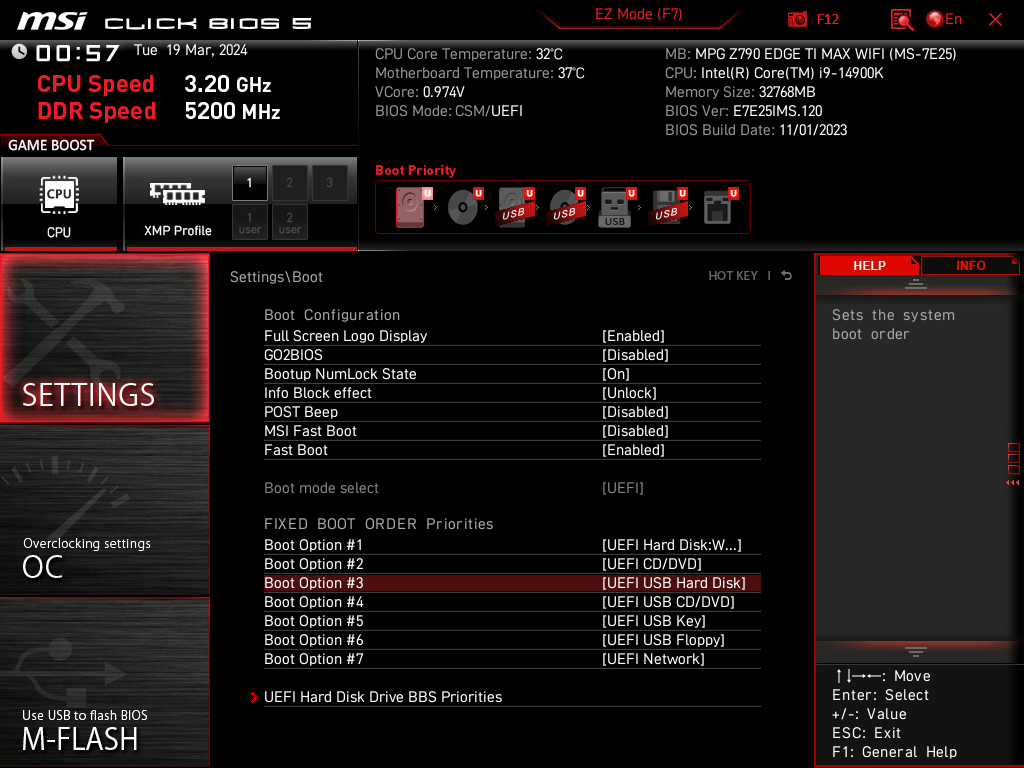Click the GAME BOOST label
1024x768 pixels.
(x=51, y=145)
